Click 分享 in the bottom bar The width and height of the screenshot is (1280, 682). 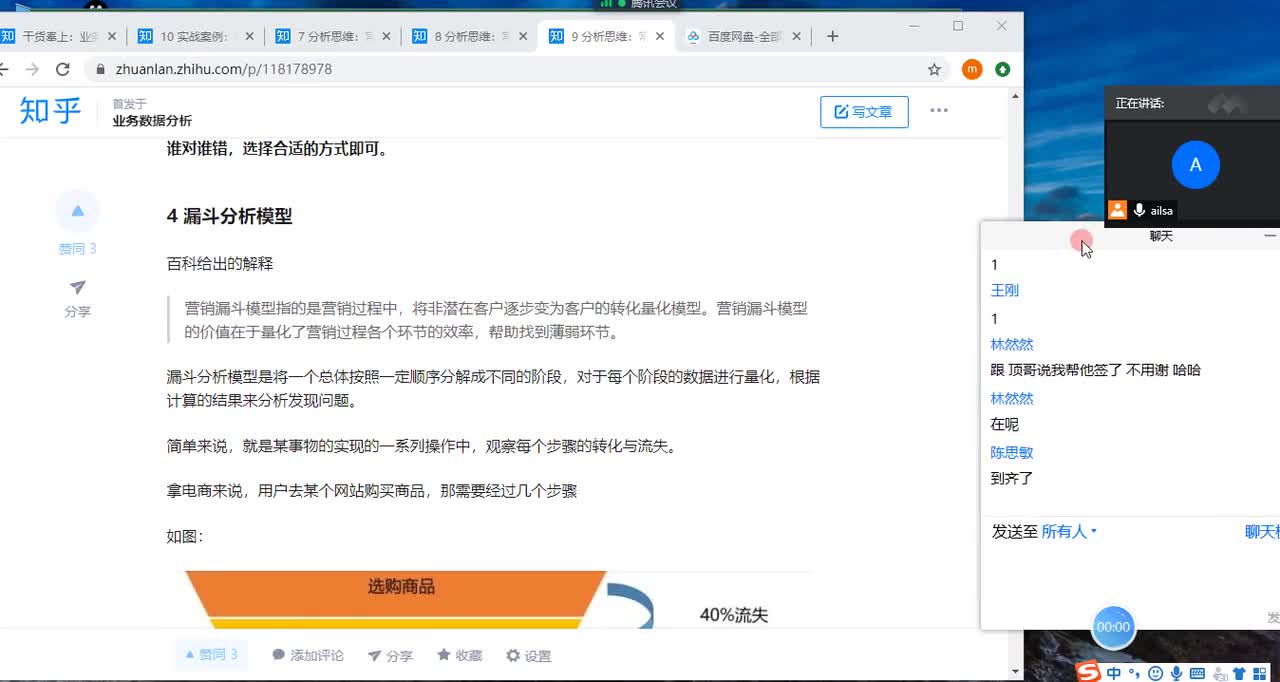coord(390,656)
